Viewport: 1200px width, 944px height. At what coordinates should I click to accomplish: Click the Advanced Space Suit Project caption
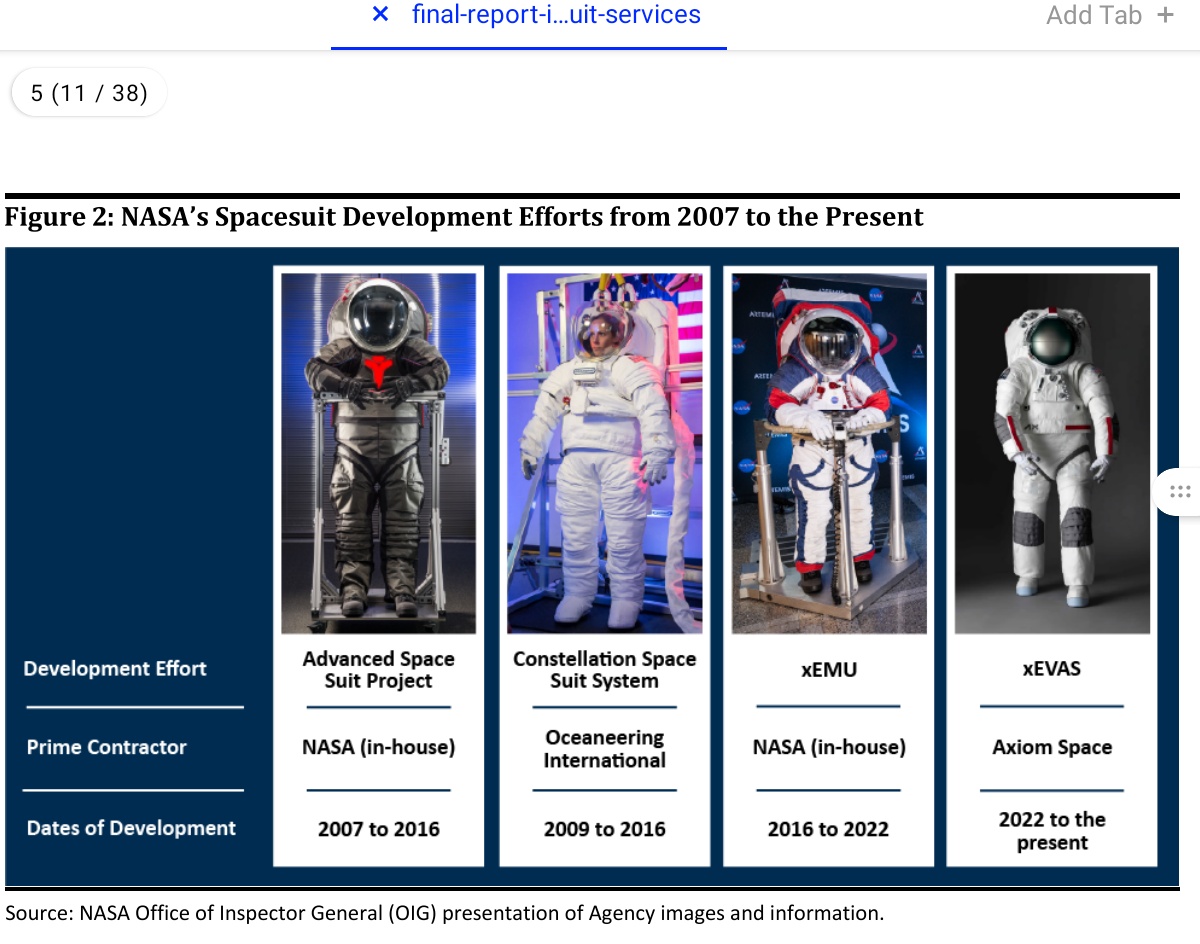pos(378,670)
